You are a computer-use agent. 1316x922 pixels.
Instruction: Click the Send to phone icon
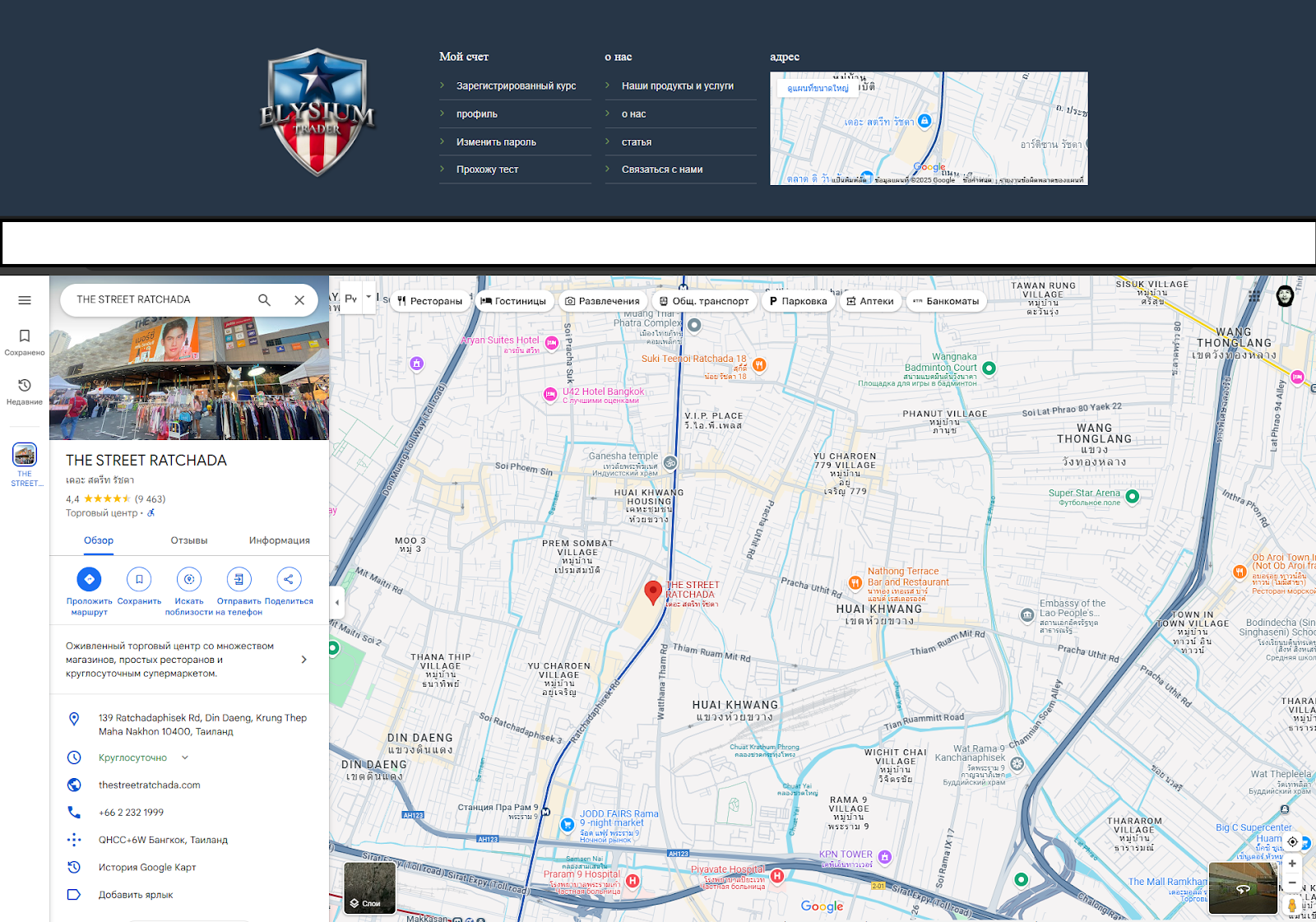pyautogui.click(x=239, y=579)
